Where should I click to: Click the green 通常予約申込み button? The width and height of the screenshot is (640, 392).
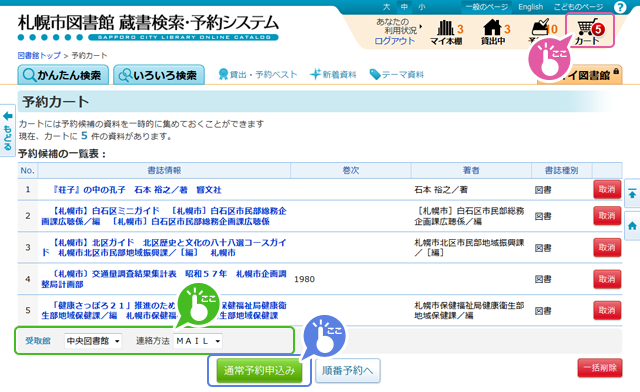[x=259, y=370]
